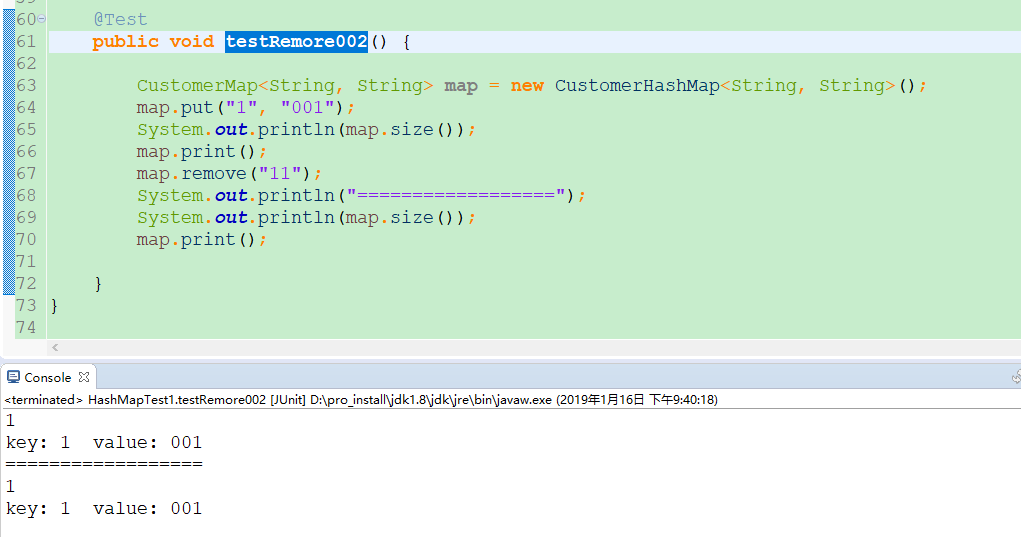
Task: Click line number 63 in gutter
Action: pyautogui.click(x=26, y=85)
